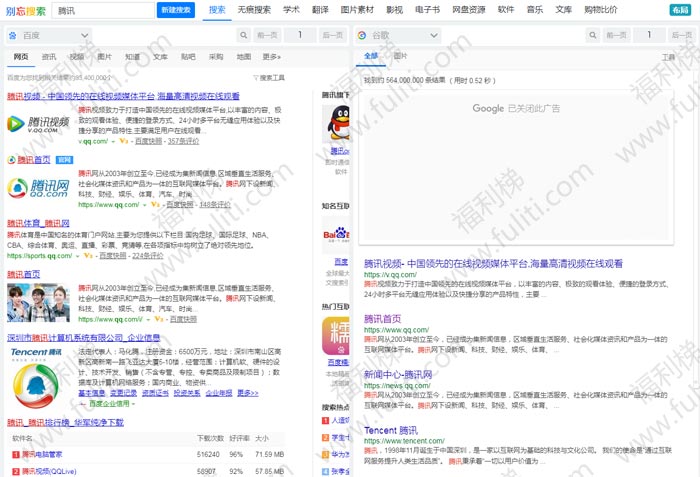Screen dimensions: 700x477
Task: Click the Tencent Video logo thumbnail
Action: (38, 123)
